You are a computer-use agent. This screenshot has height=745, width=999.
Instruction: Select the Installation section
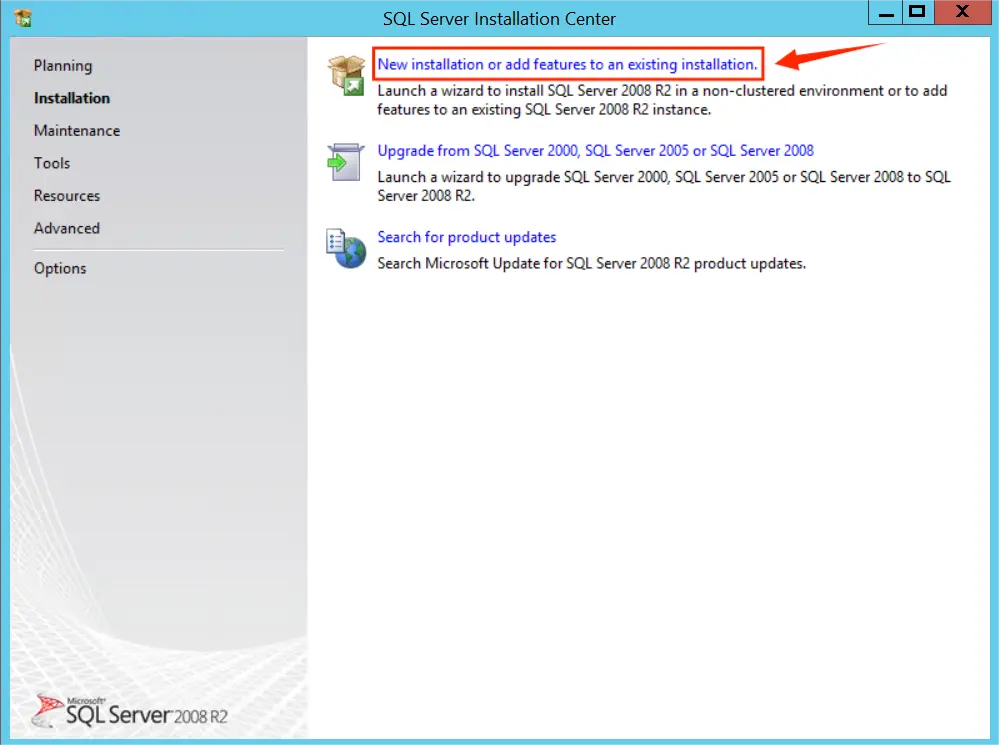coord(71,98)
